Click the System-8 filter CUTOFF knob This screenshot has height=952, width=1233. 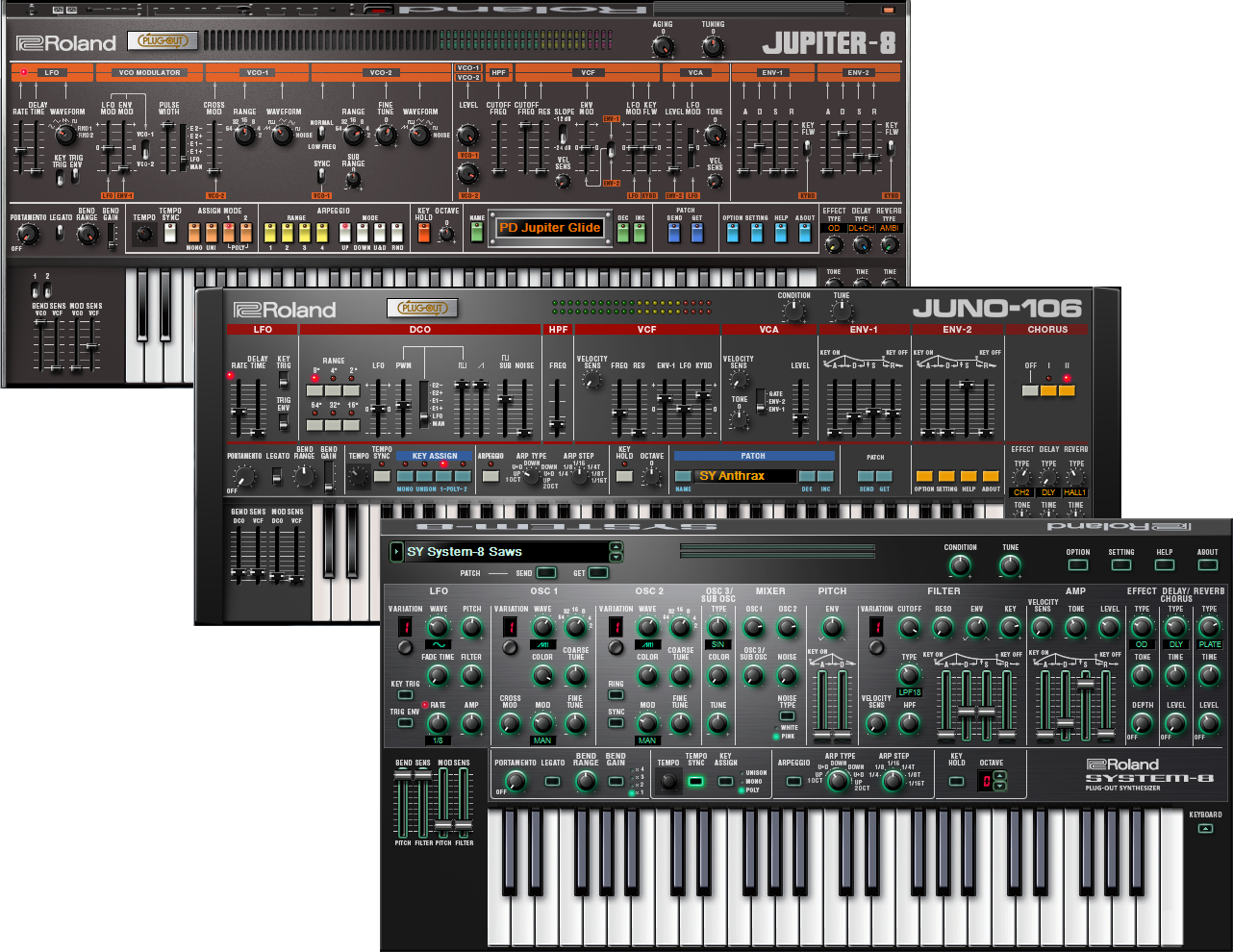pyautogui.click(x=910, y=628)
